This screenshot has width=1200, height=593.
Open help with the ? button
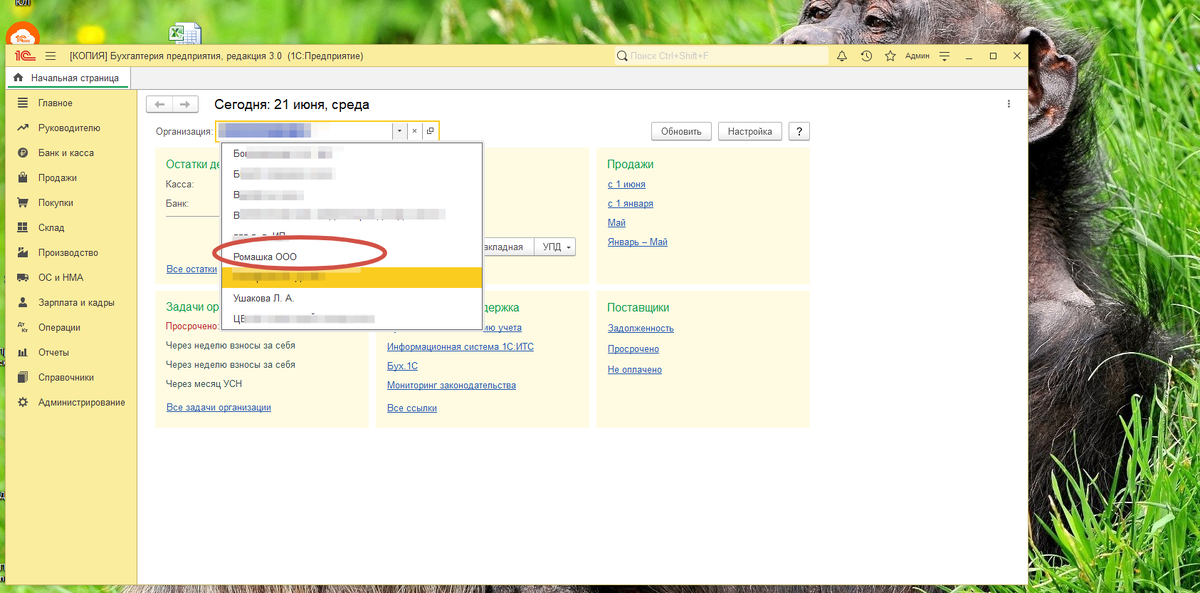point(799,131)
